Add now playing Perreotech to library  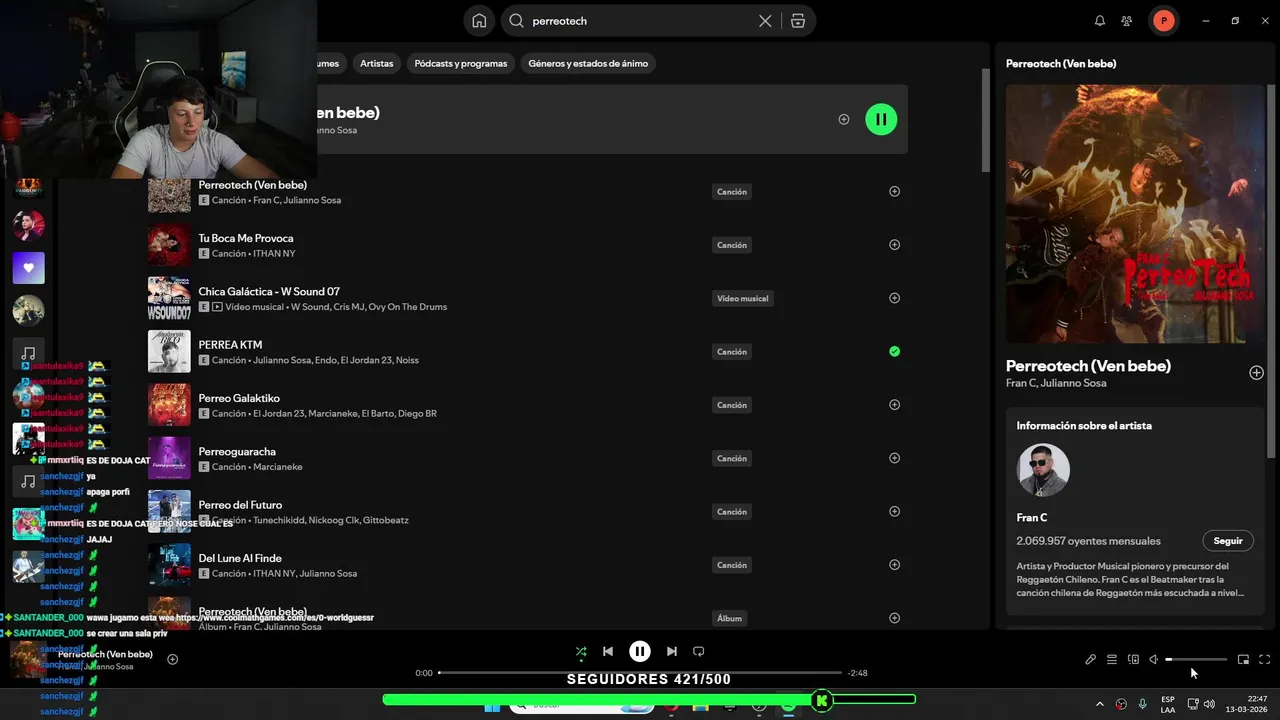[x=1256, y=373]
